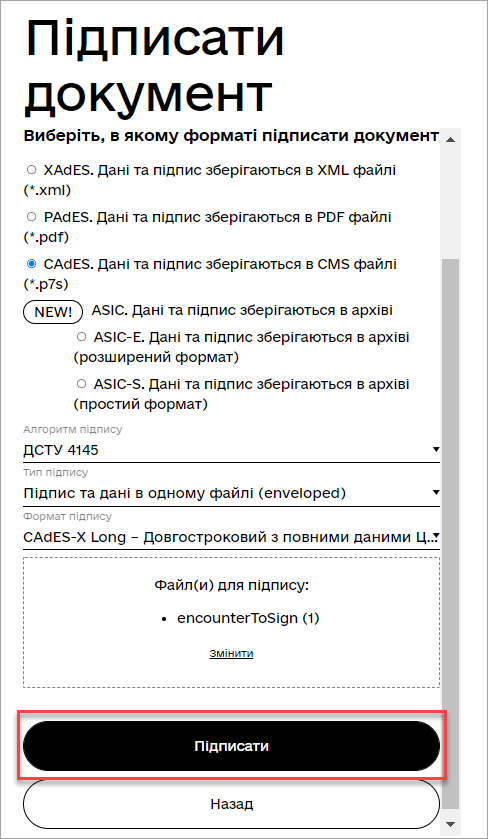This screenshot has height=839, width=488.
Task: Click the scrollbar up arrow
Action: pos(451,139)
